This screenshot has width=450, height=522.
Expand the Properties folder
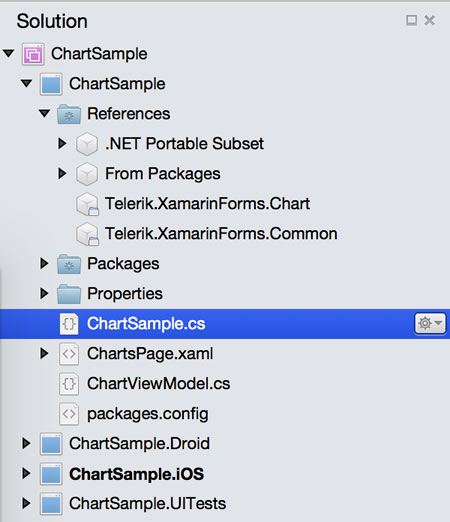pyautogui.click(x=44, y=293)
